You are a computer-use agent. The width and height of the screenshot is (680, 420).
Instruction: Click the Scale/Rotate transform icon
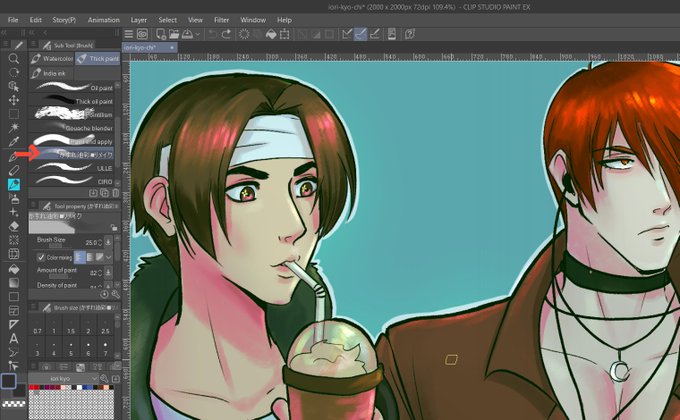pos(284,34)
